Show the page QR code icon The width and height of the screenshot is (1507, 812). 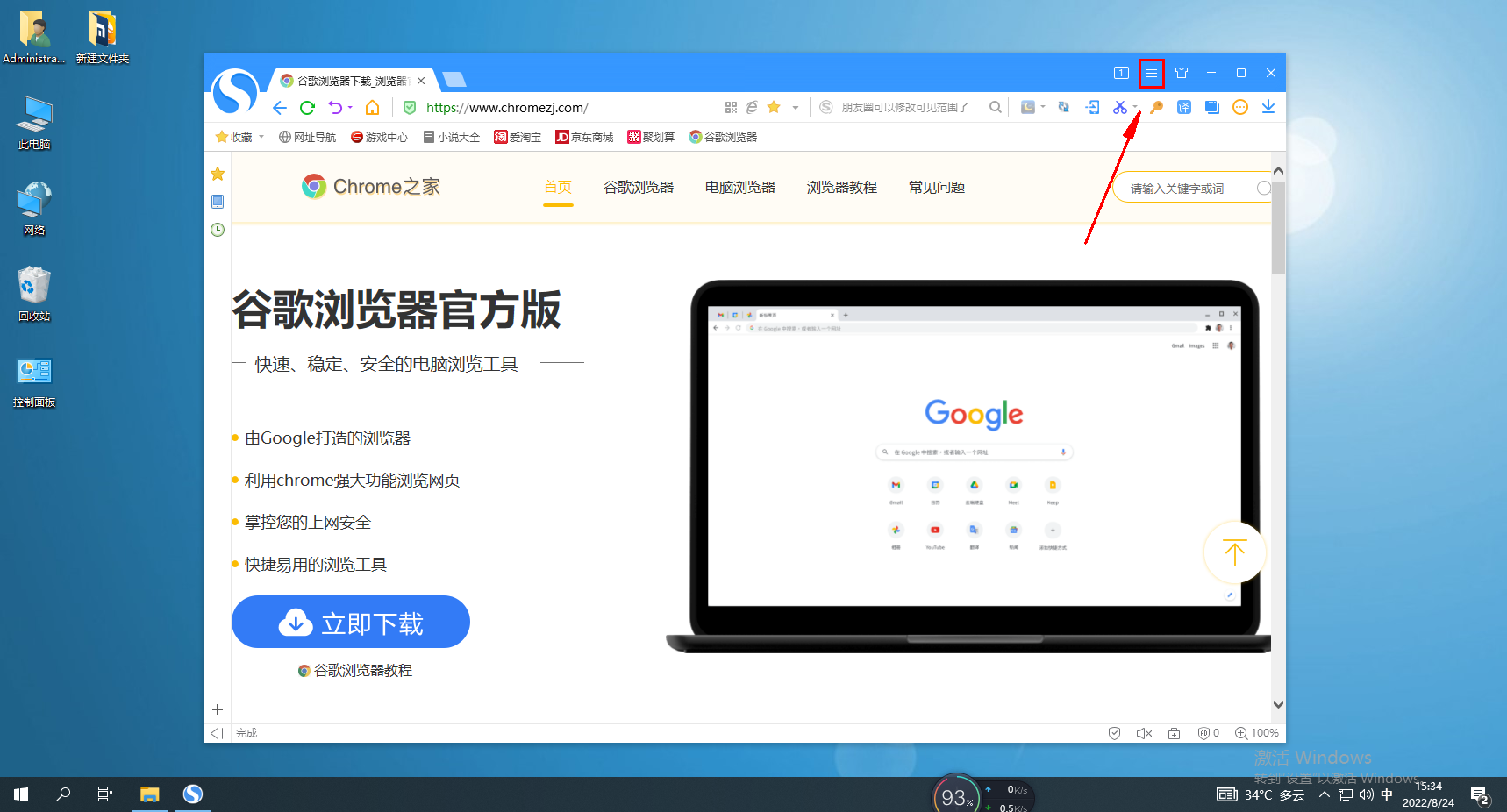point(731,108)
